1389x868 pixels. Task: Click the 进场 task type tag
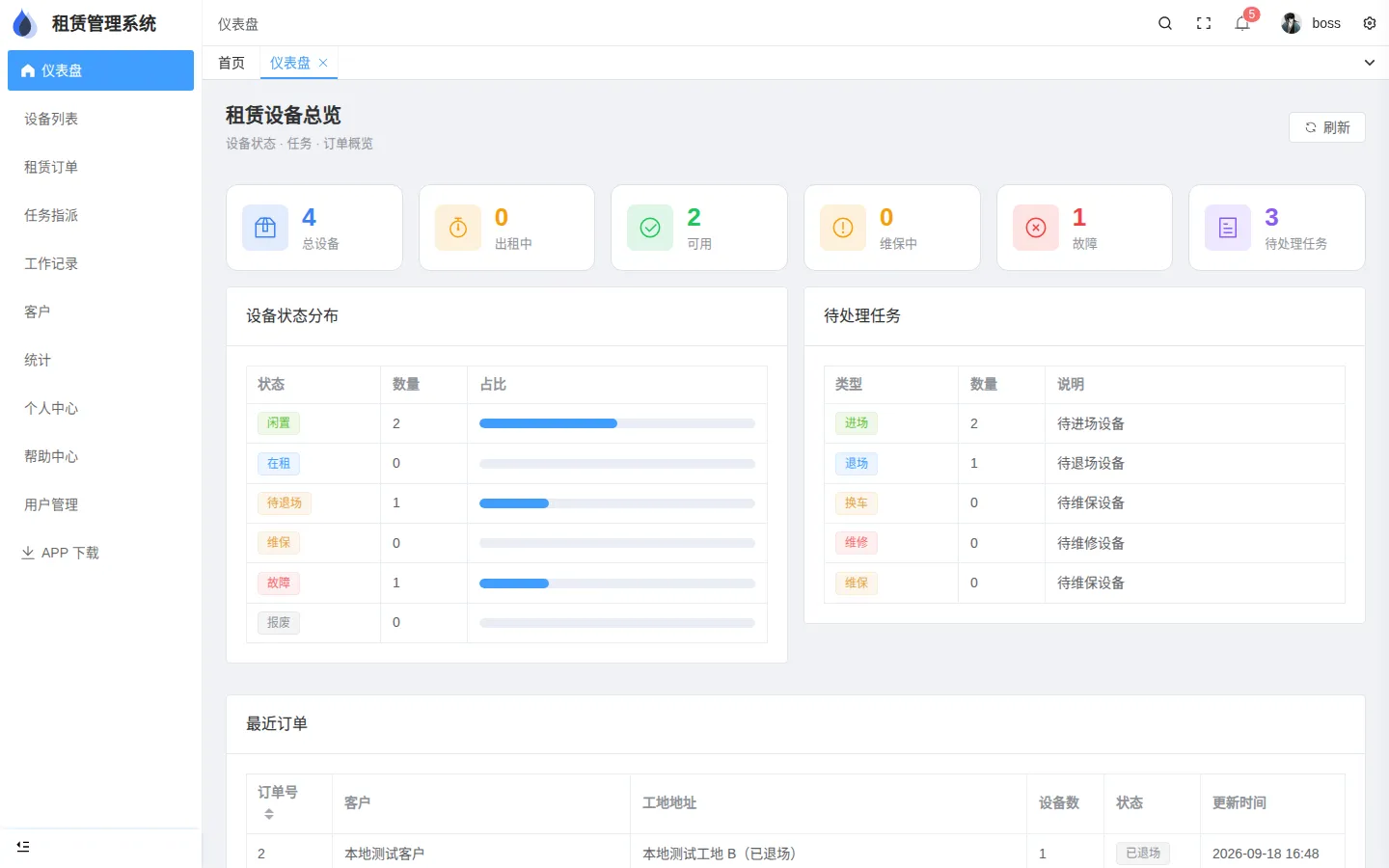click(857, 423)
